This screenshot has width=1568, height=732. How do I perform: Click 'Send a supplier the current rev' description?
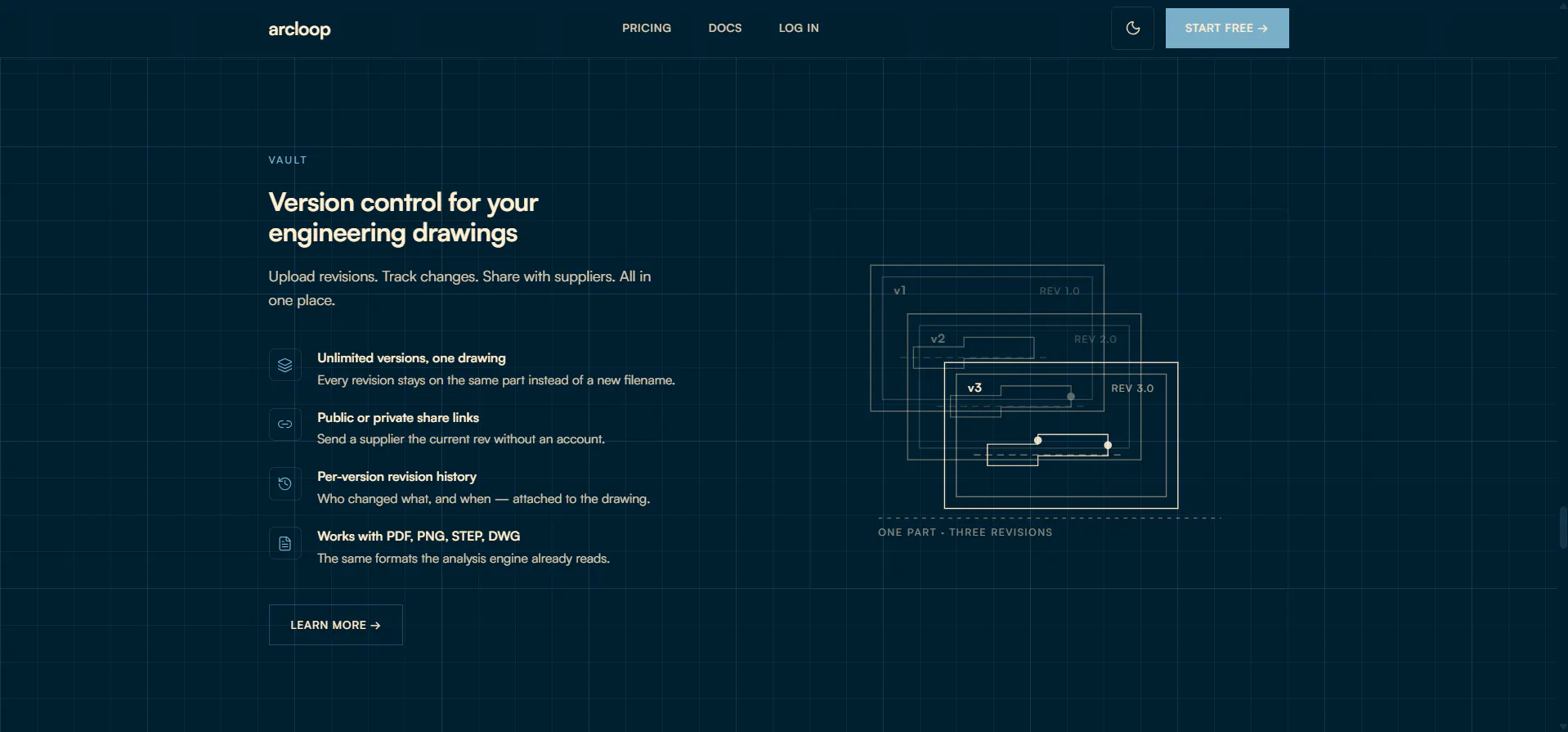461,439
